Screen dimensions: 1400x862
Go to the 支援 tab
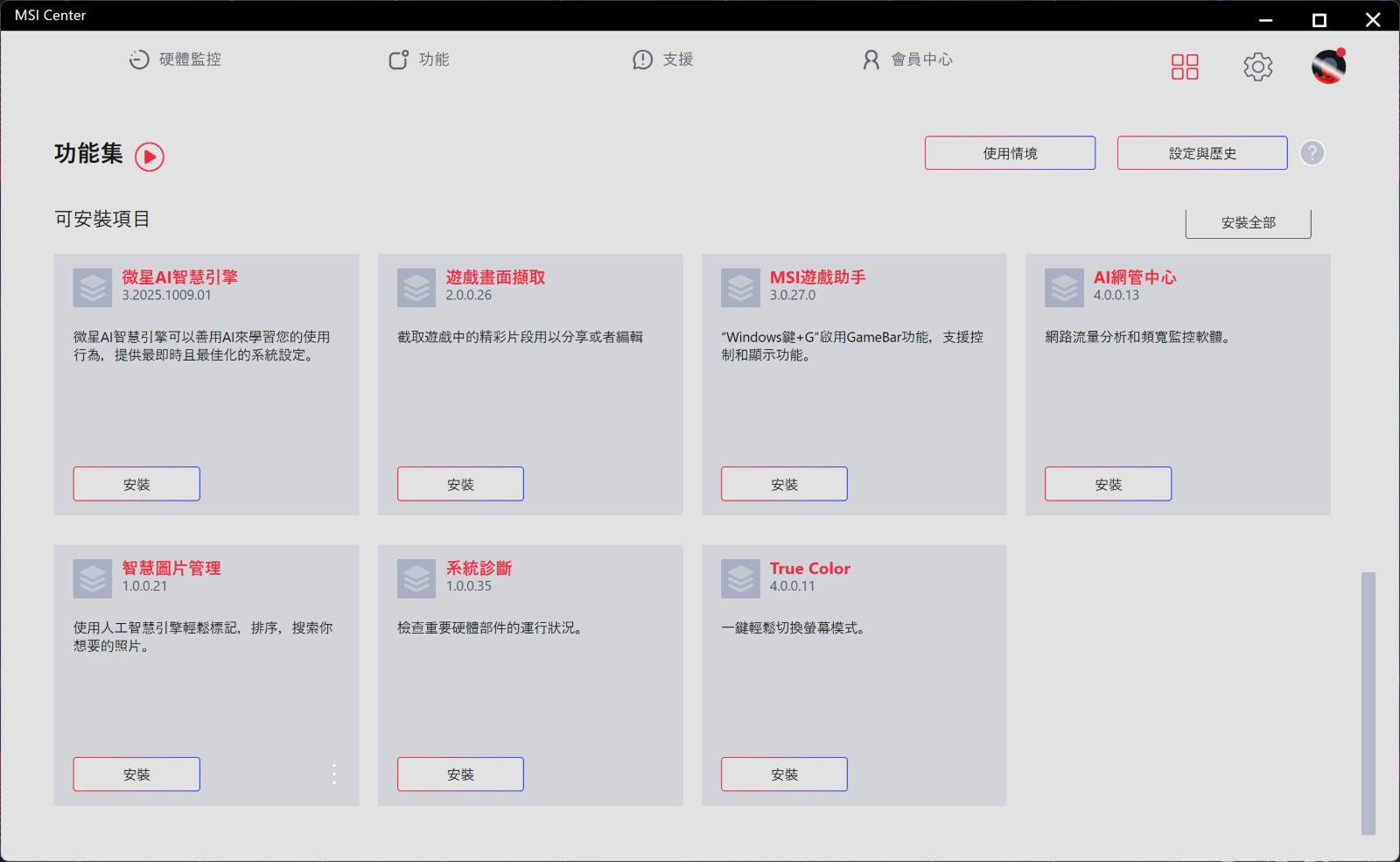click(x=663, y=60)
